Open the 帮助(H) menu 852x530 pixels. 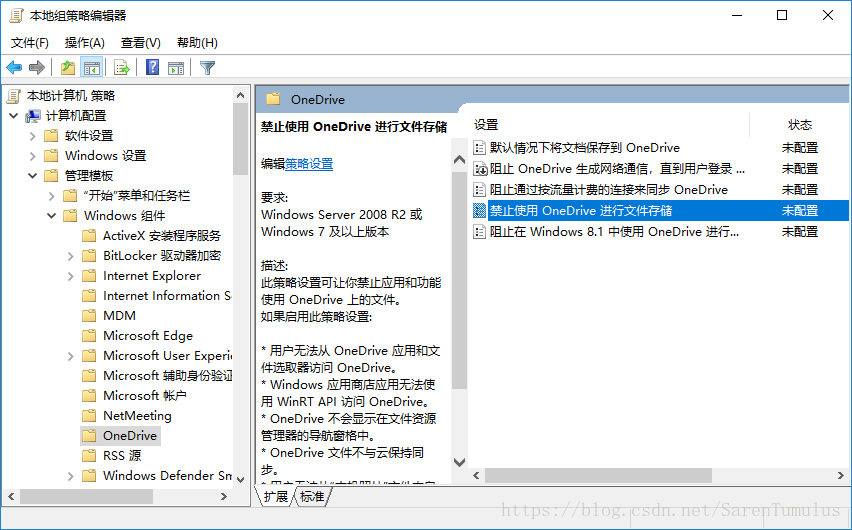[x=197, y=43]
